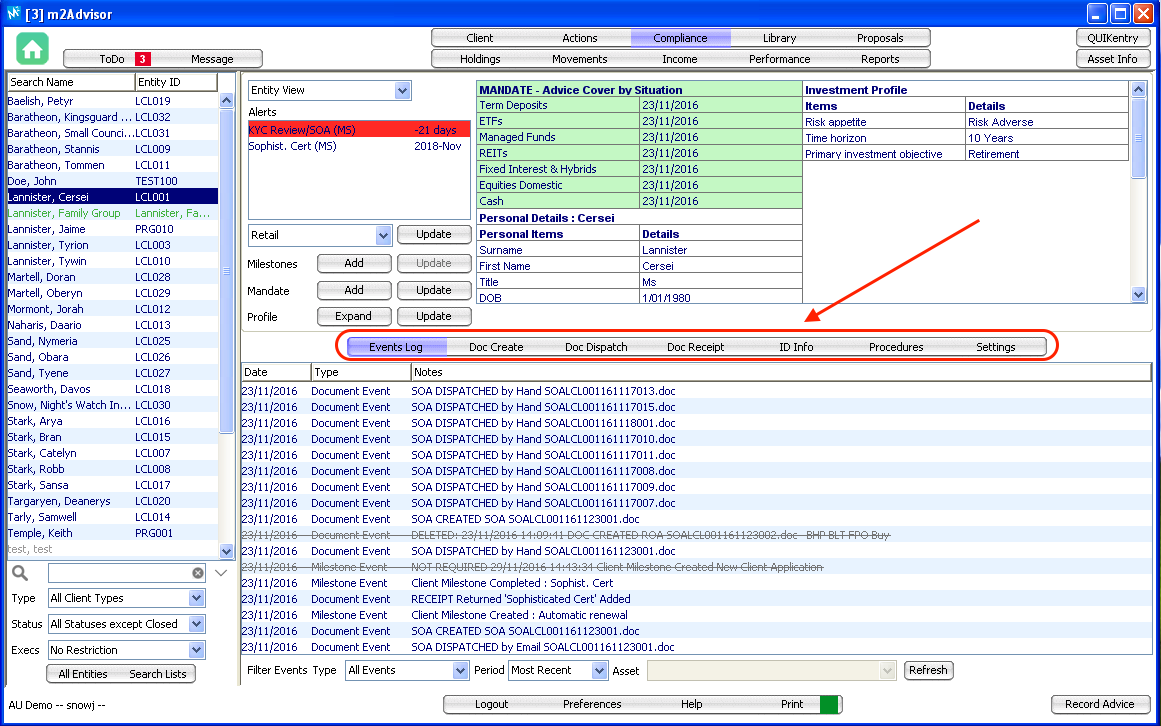Screen dimensions: 1161x726
Task: Select Lannister, Tyrion in client list
Action: 47,245
